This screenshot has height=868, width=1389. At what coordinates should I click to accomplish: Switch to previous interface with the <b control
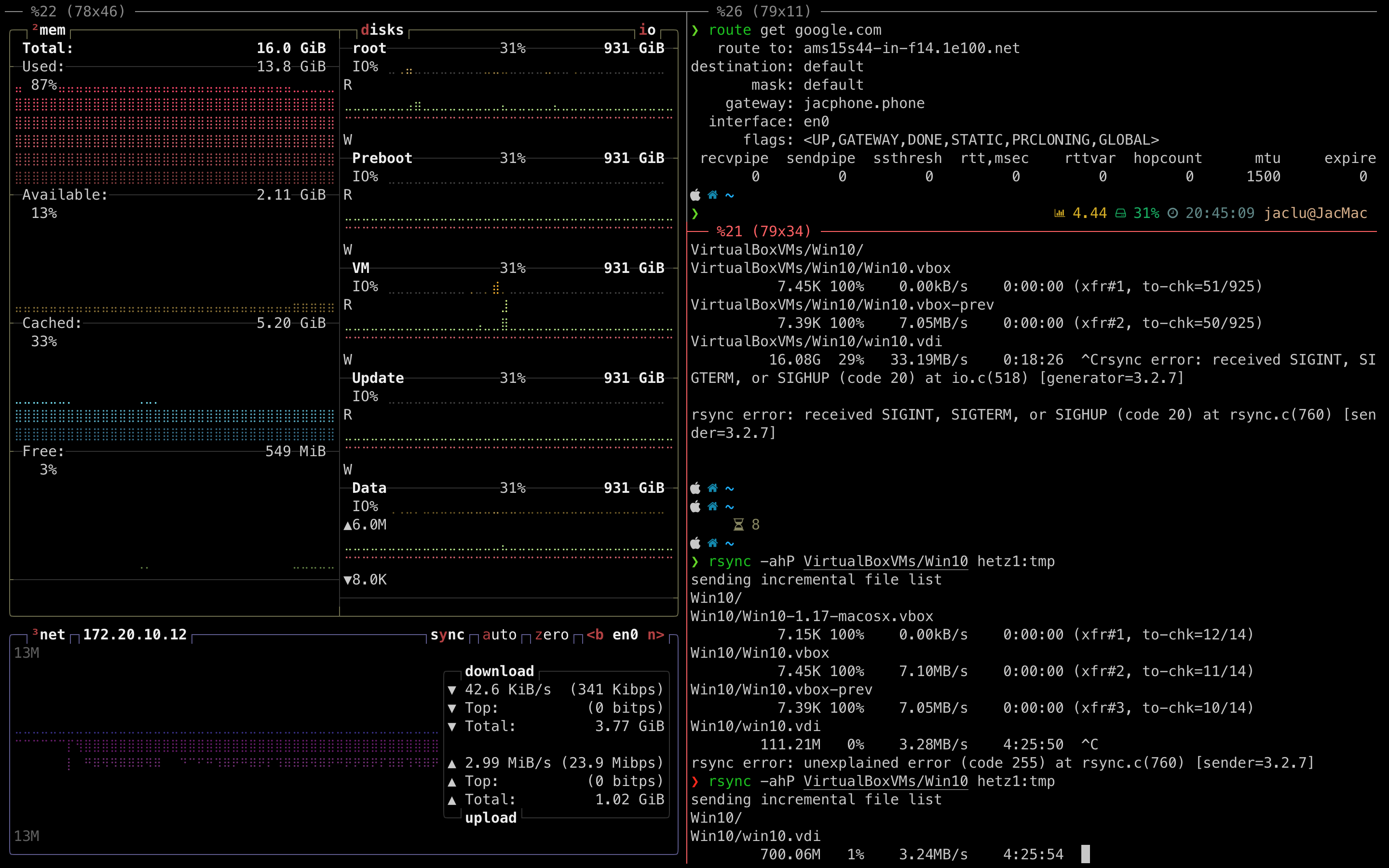(595, 634)
